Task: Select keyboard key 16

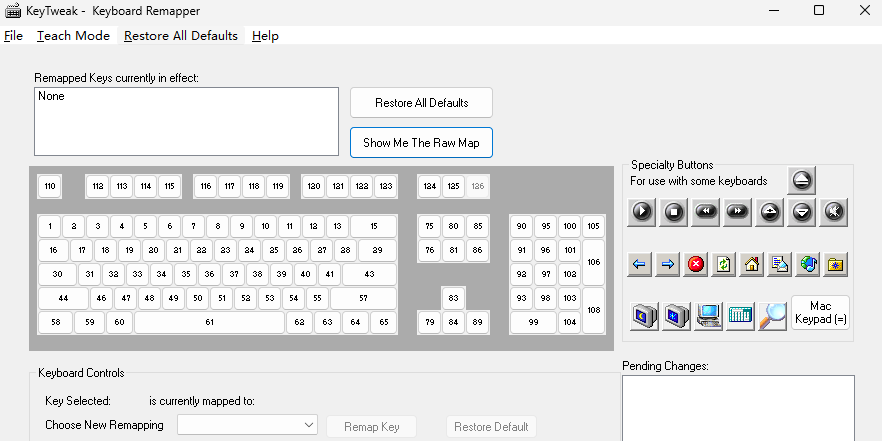Action: click(53, 250)
